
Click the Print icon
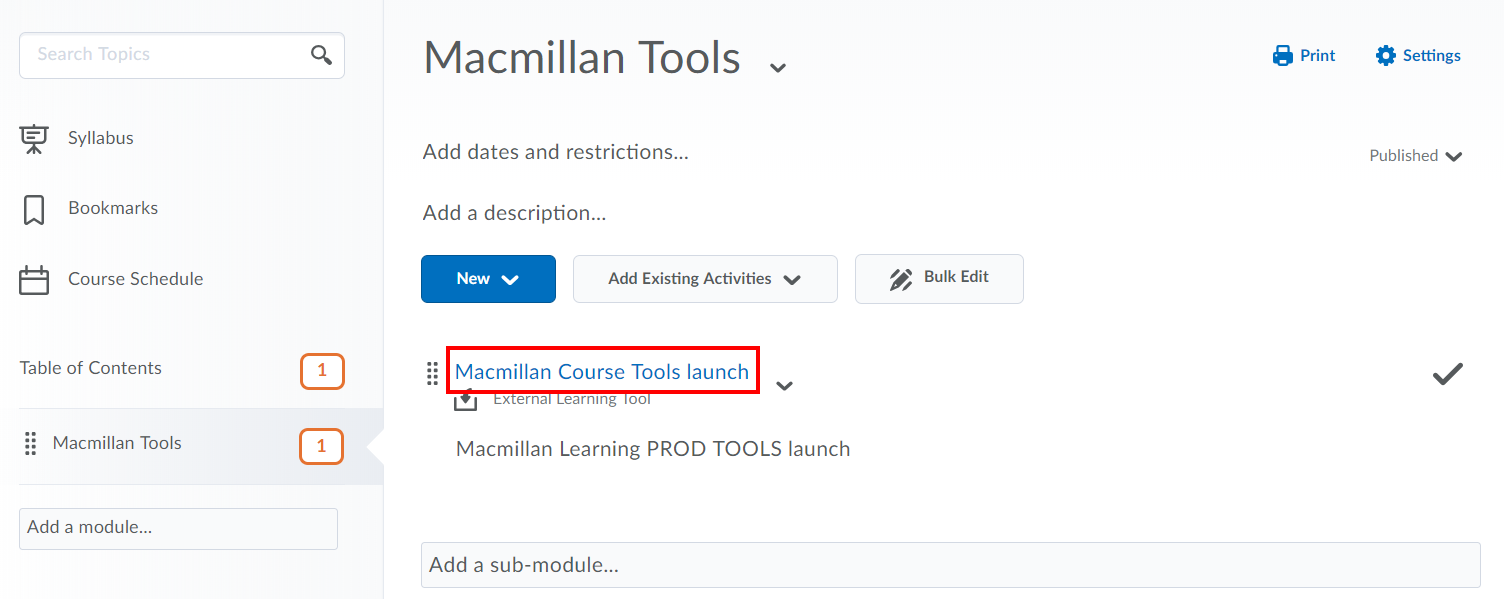pyautogui.click(x=1281, y=55)
